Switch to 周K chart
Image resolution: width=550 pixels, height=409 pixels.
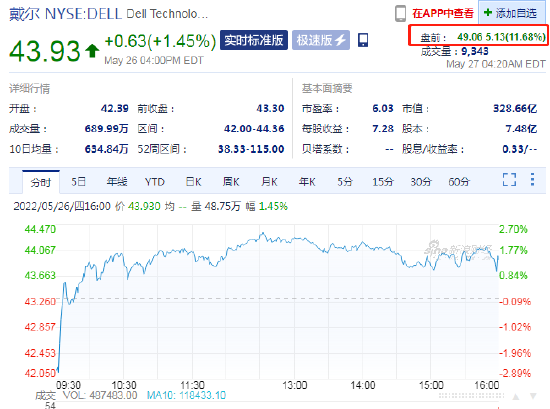231,182
